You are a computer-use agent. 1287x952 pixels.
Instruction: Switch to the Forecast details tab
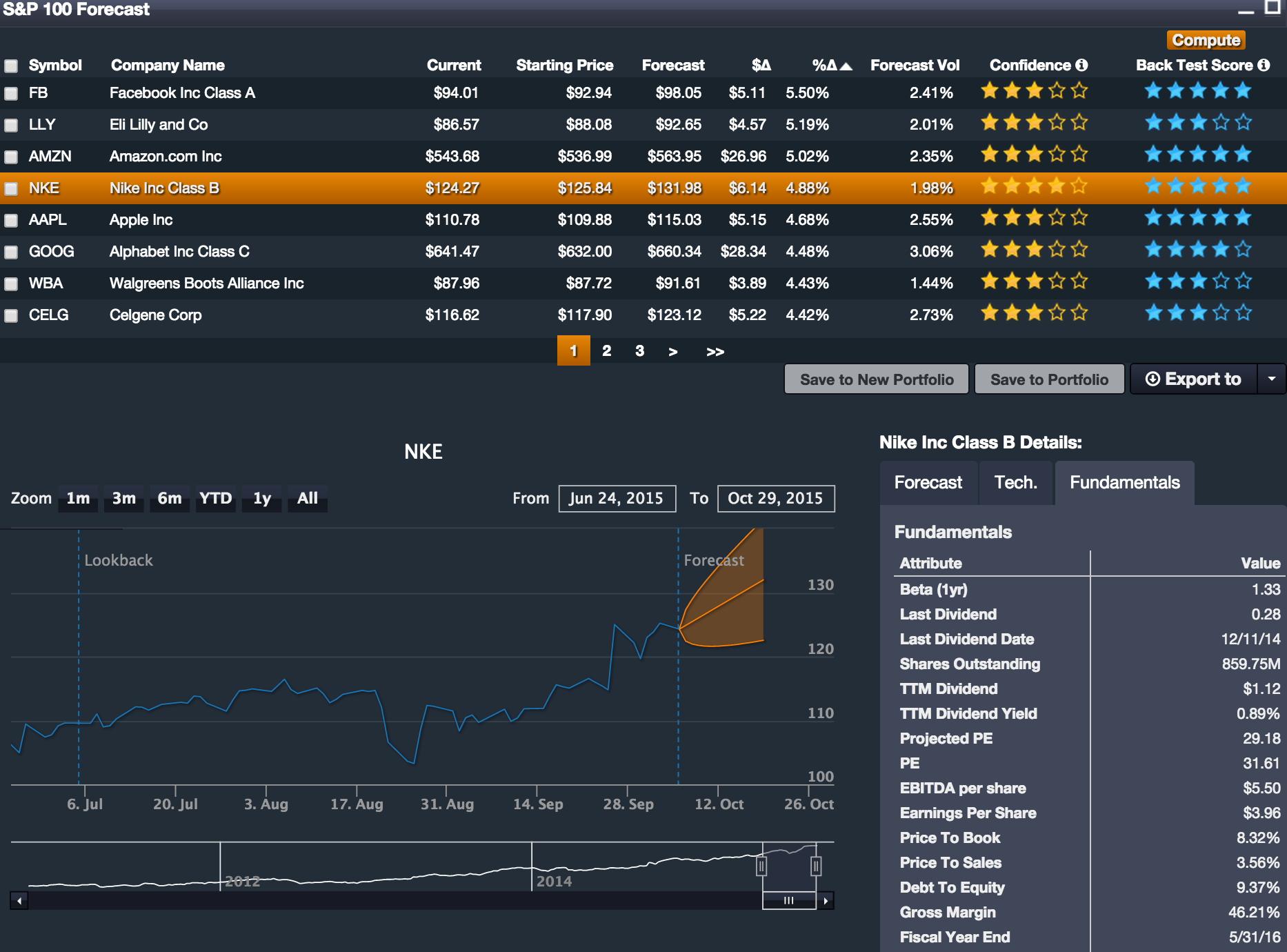[928, 482]
